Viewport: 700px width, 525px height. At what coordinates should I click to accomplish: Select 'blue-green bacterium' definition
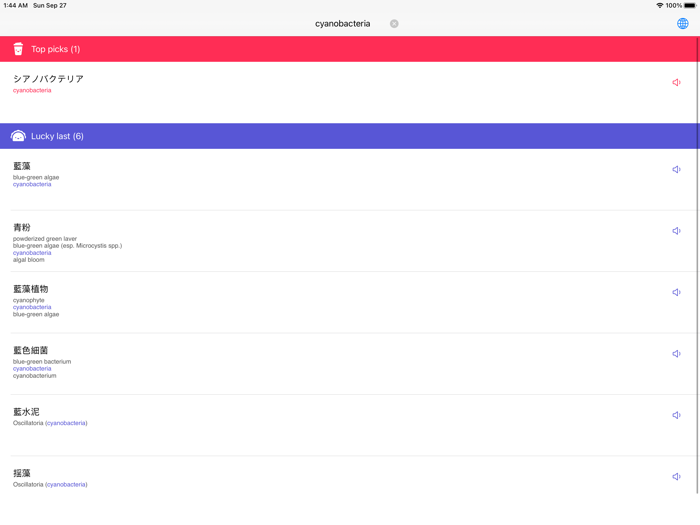click(x=42, y=362)
